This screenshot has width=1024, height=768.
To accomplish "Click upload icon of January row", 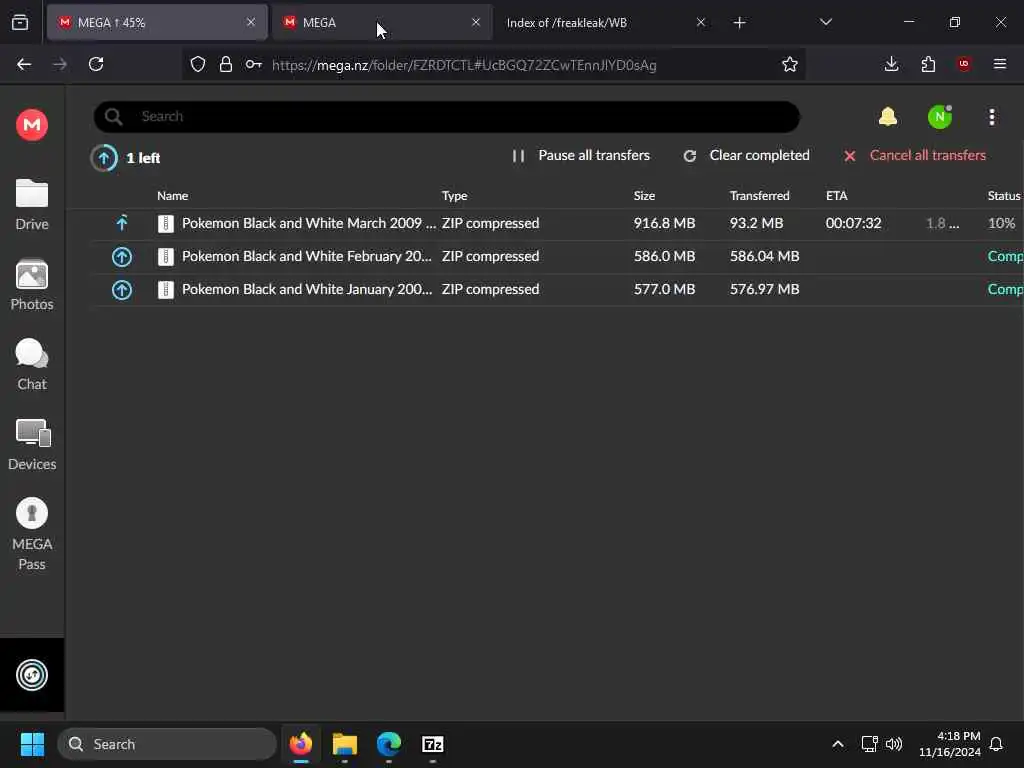I will 122,289.
